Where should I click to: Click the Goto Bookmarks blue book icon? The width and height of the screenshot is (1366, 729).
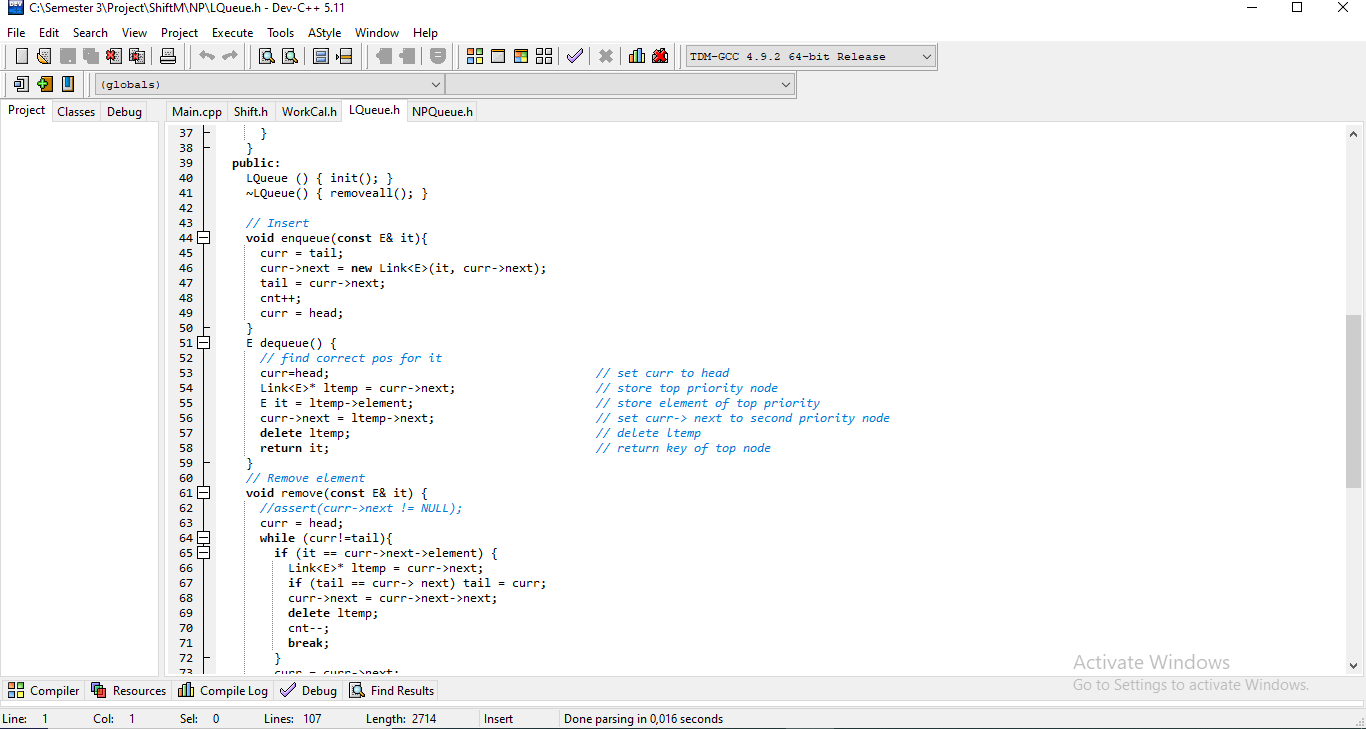click(x=68, y=84)
